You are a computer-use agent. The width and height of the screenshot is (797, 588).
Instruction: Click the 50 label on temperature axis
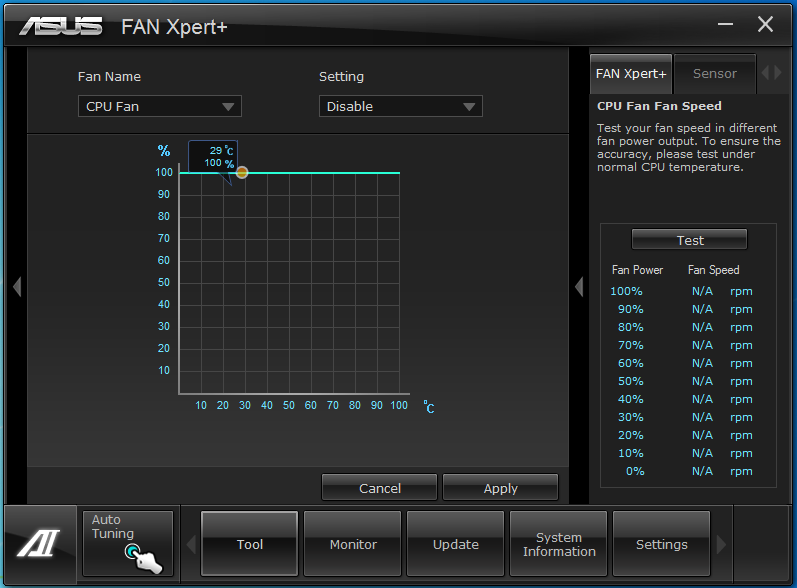[289, 405]
